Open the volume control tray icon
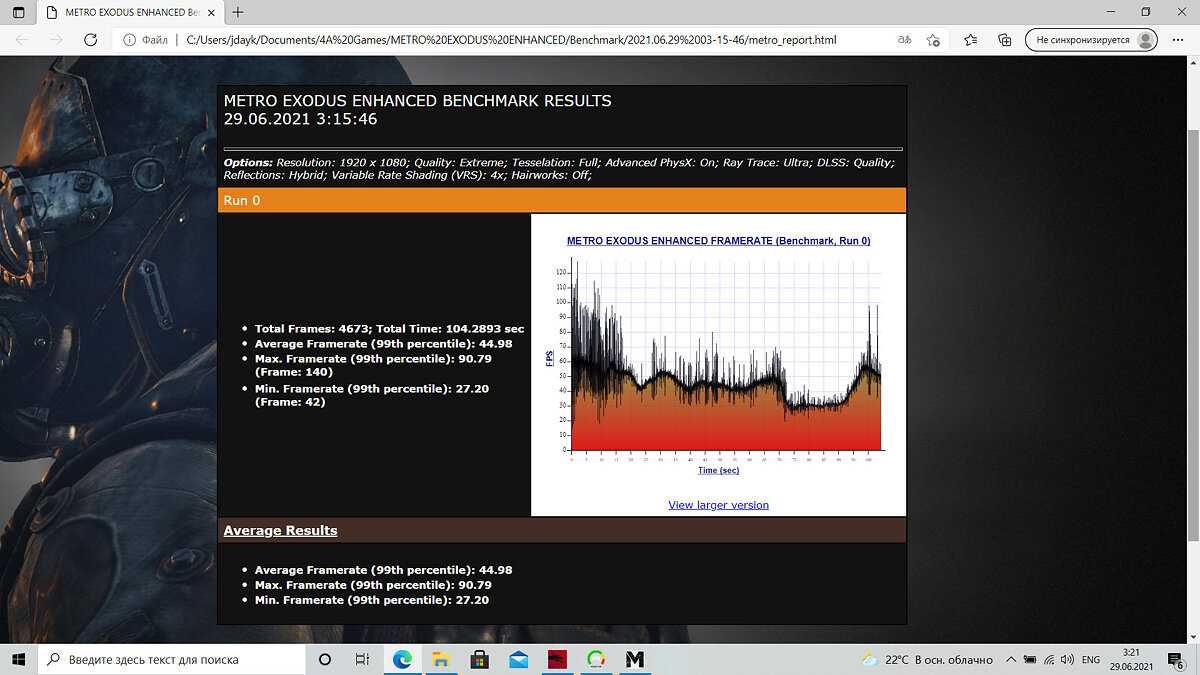This screenshot has width=1200, height=675. click(x=1066, y=660)
